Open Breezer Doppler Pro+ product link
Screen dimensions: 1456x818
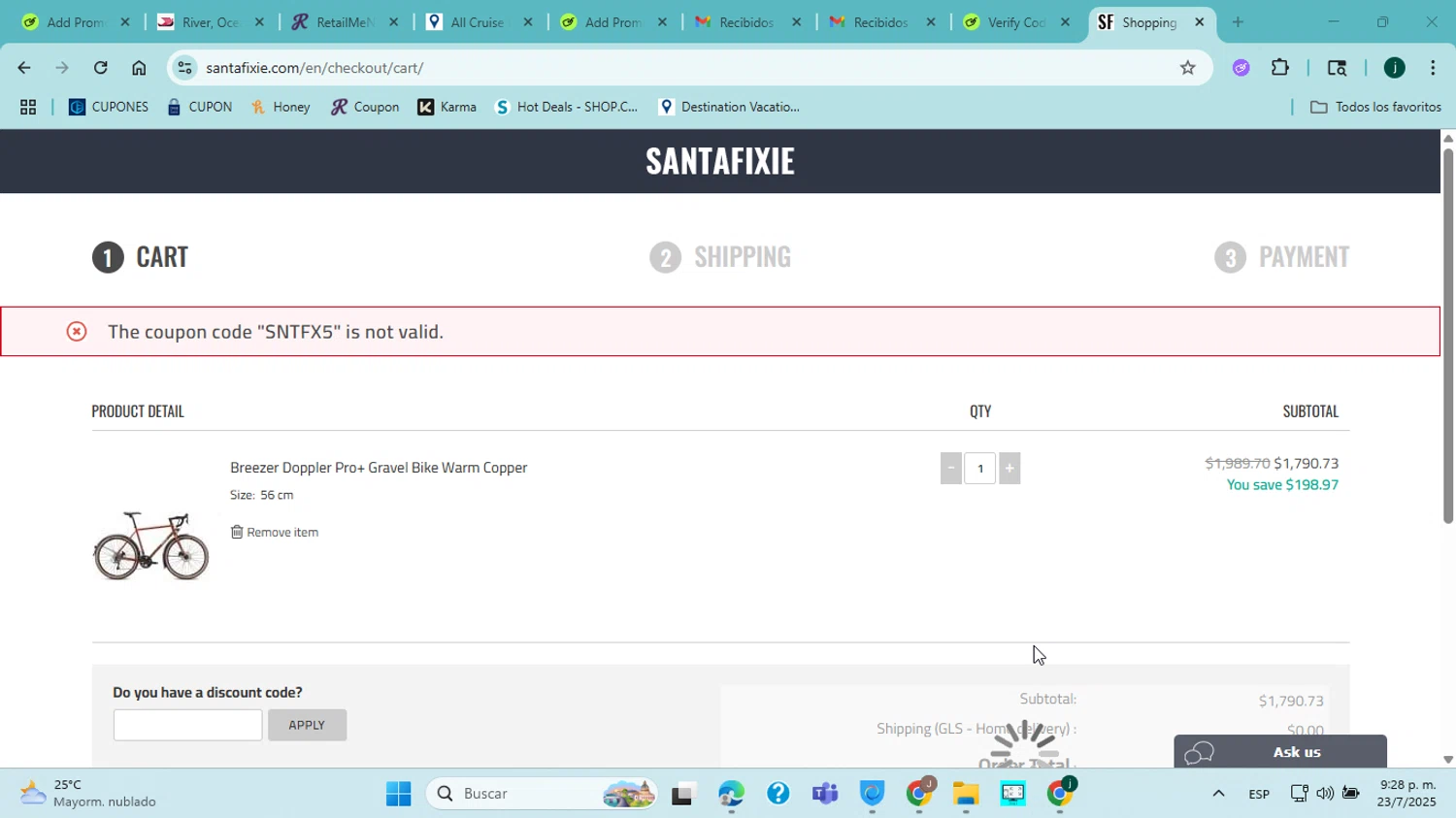click(x=379, y=468)
